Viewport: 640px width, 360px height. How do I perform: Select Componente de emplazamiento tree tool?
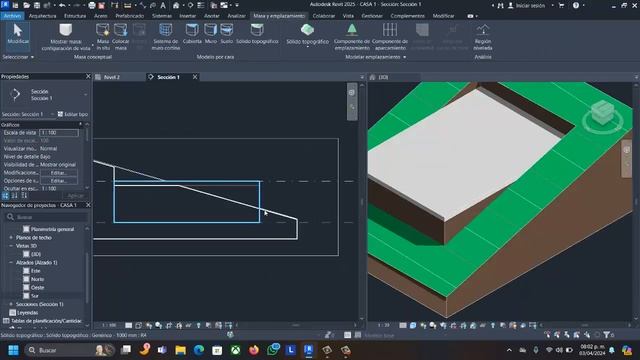351,37
